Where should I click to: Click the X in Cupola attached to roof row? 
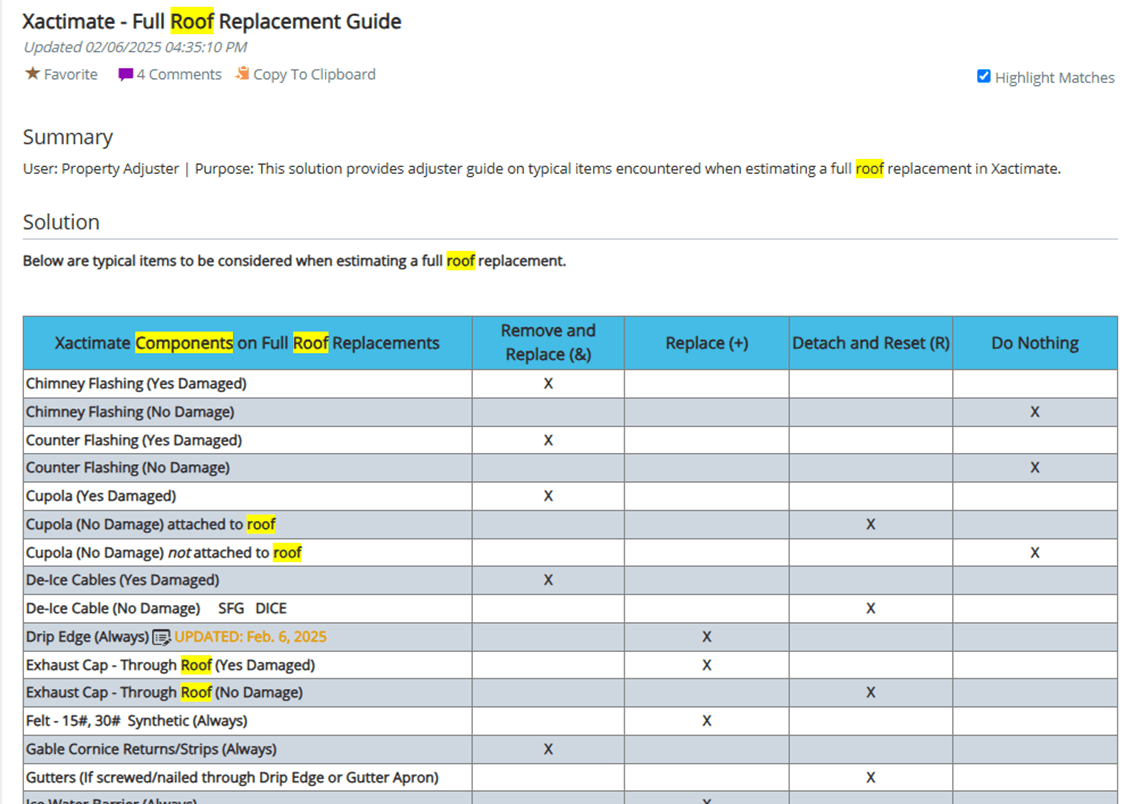coord(870,524)
